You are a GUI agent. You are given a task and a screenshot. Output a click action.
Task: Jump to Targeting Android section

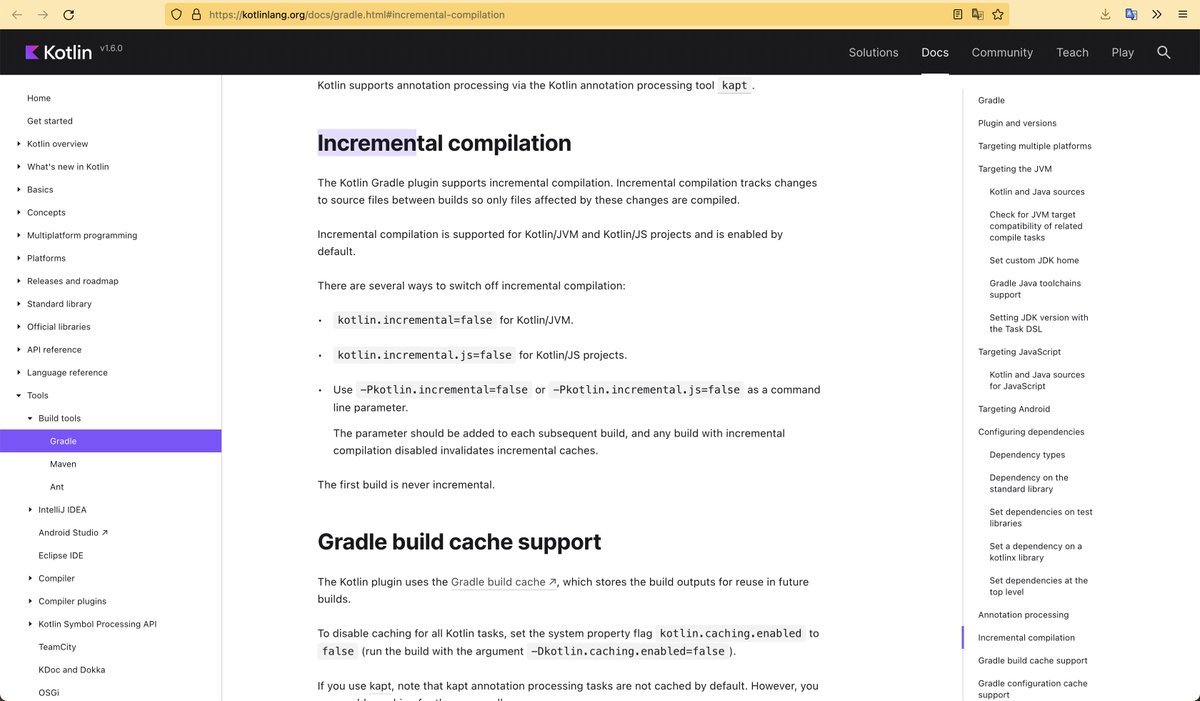tap(1014, 409)
